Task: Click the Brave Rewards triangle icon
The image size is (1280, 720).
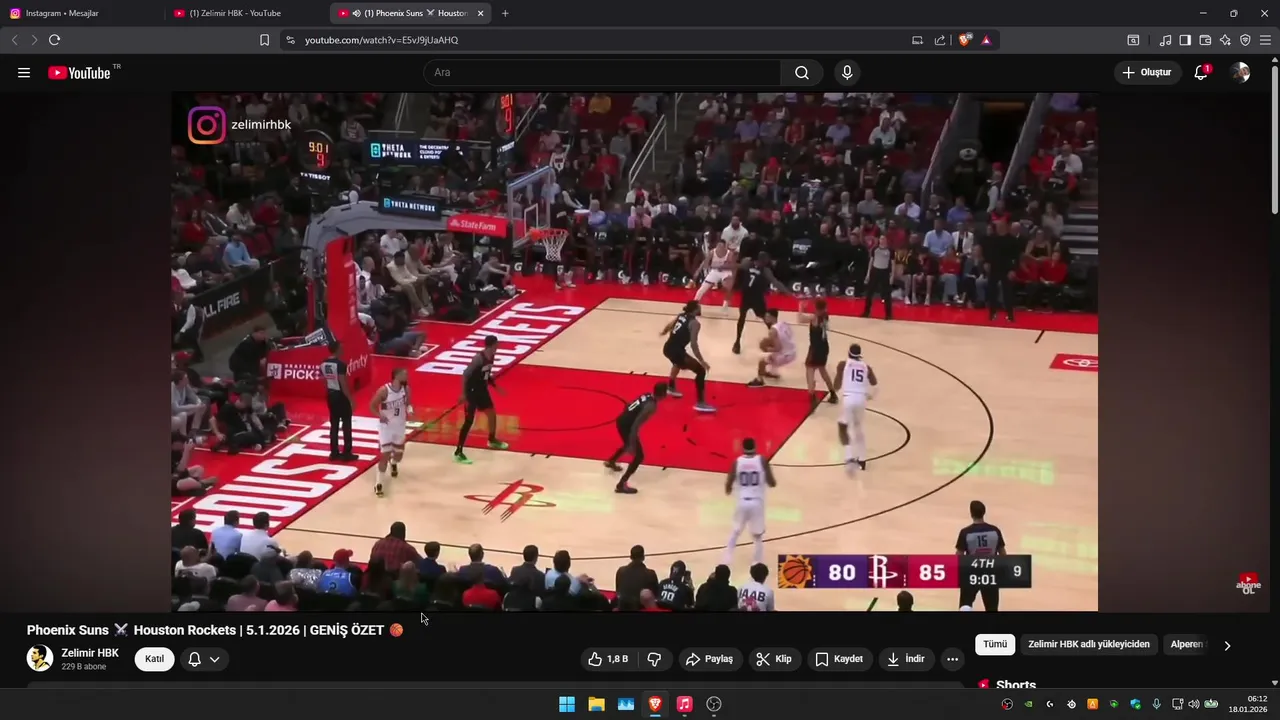Action: coord(986,40)
